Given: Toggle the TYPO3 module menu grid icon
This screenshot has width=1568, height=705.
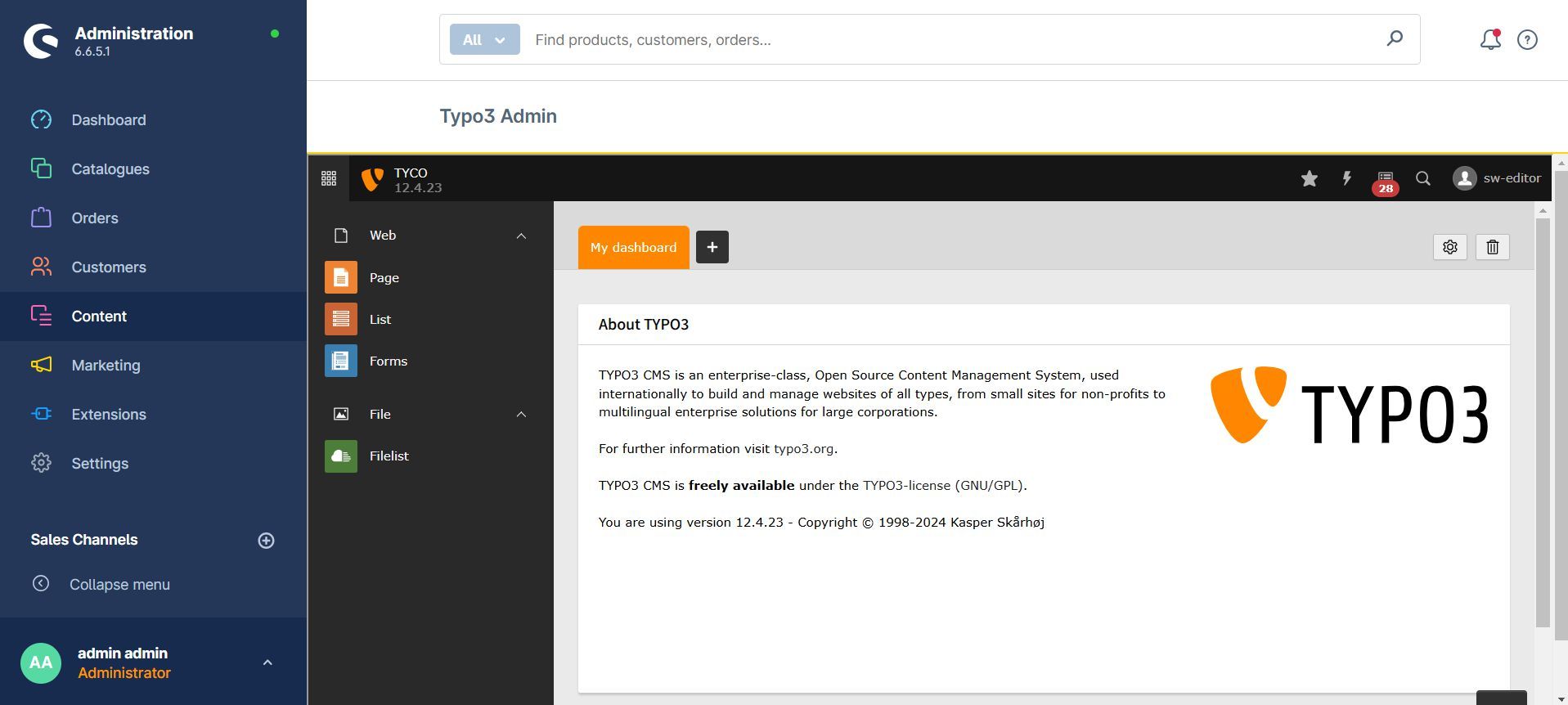Looking at the screenshot, I should 329,178.
